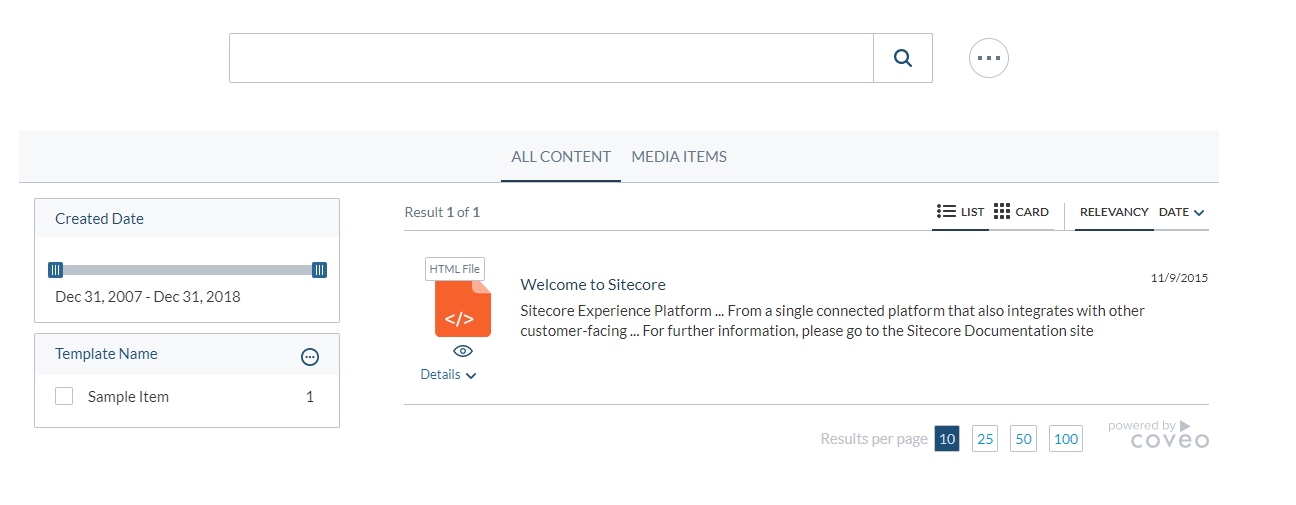Open the Welcome to Sitecore result

(592, 285)
